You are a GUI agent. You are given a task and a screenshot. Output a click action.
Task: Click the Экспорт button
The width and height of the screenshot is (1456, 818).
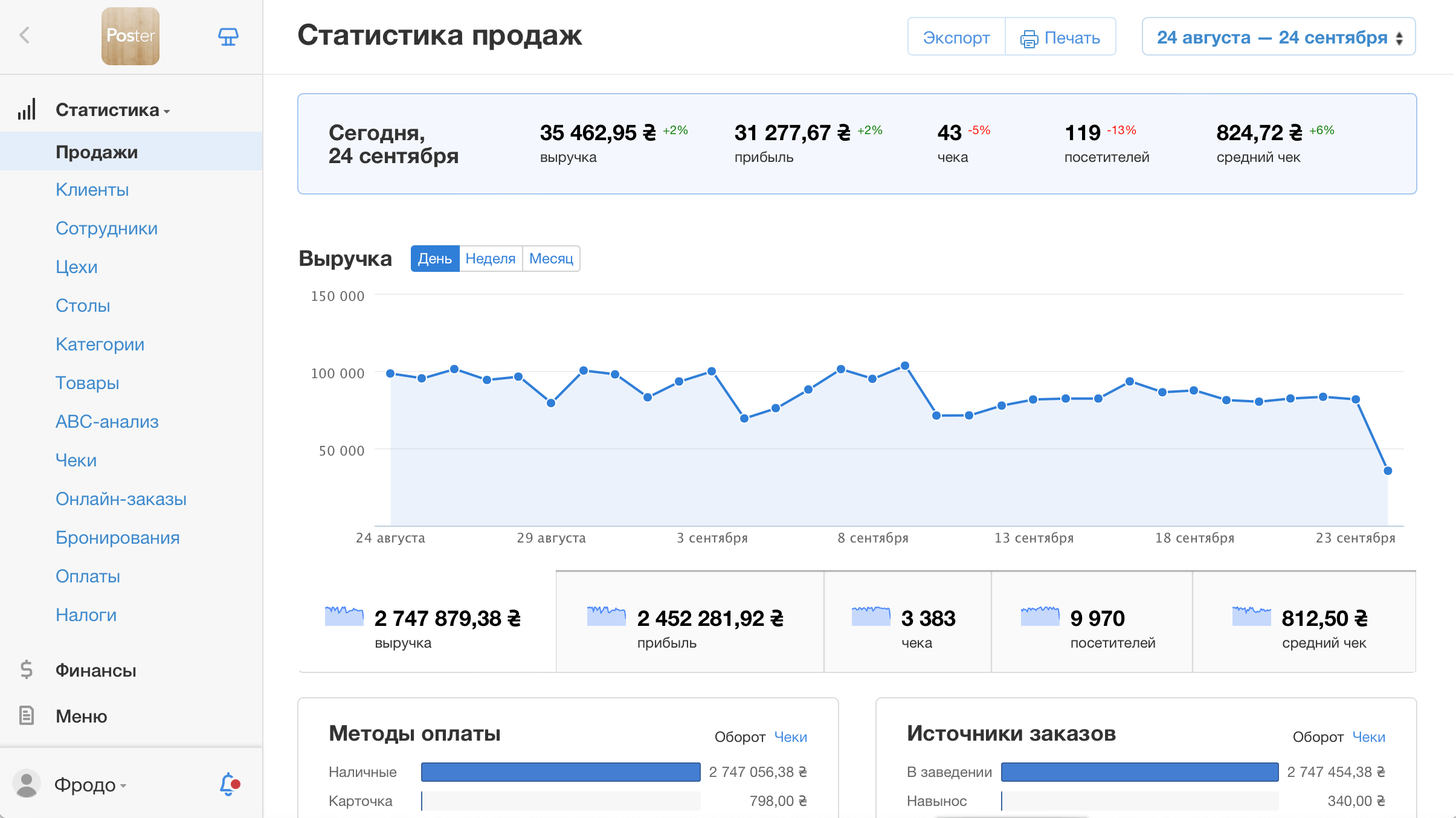tap(956, 37)
